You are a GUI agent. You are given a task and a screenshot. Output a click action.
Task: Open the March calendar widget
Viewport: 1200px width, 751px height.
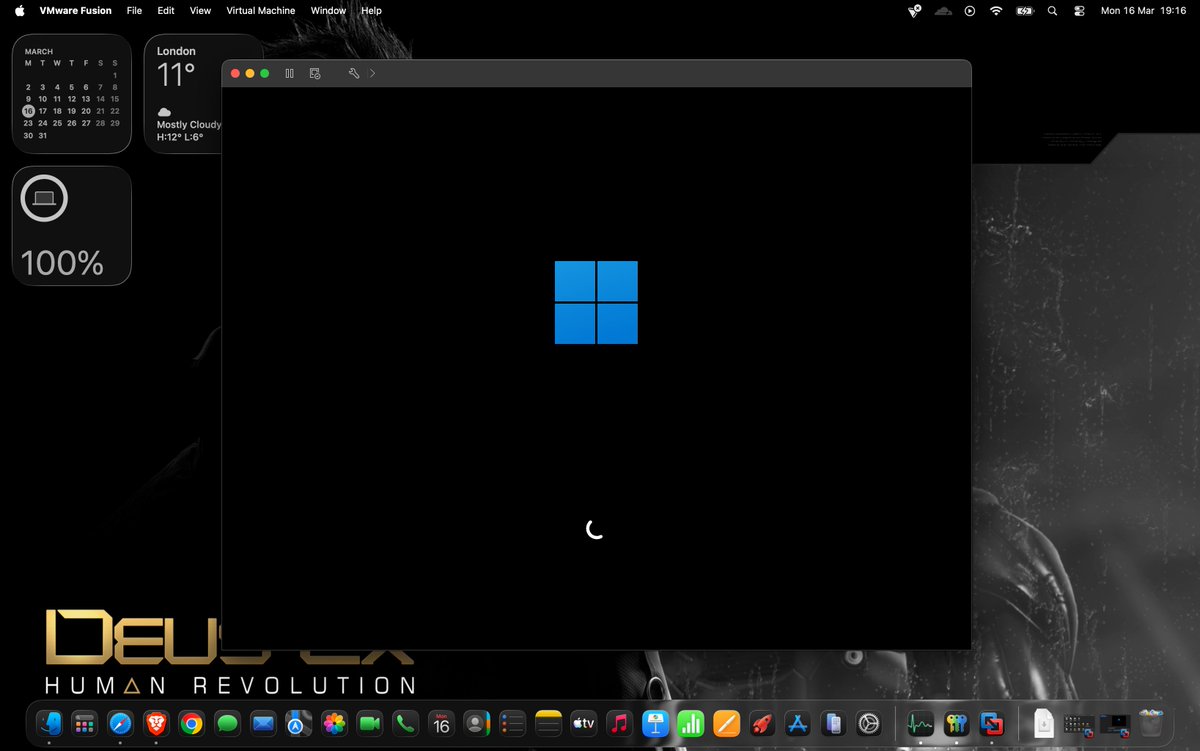coord(72,94)
